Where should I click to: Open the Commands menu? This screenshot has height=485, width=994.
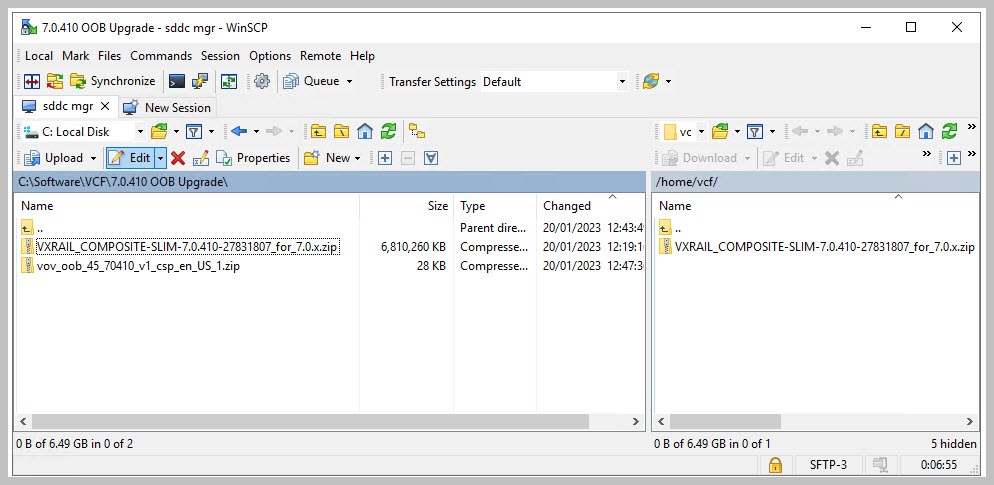tap(161, 56)
